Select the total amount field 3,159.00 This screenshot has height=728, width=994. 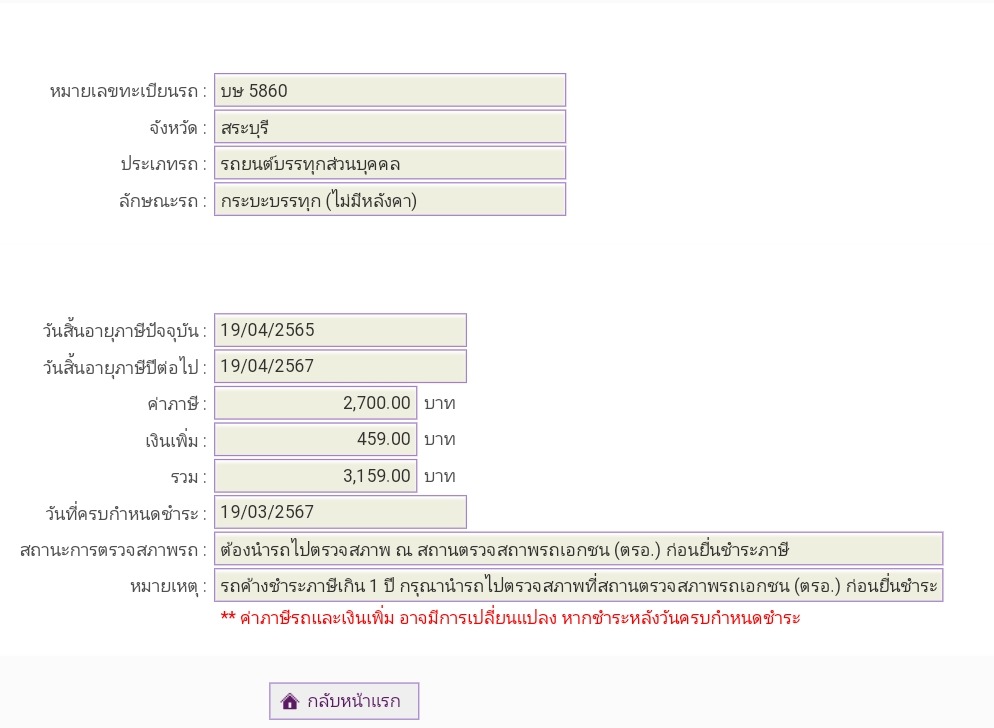(316, 476)
